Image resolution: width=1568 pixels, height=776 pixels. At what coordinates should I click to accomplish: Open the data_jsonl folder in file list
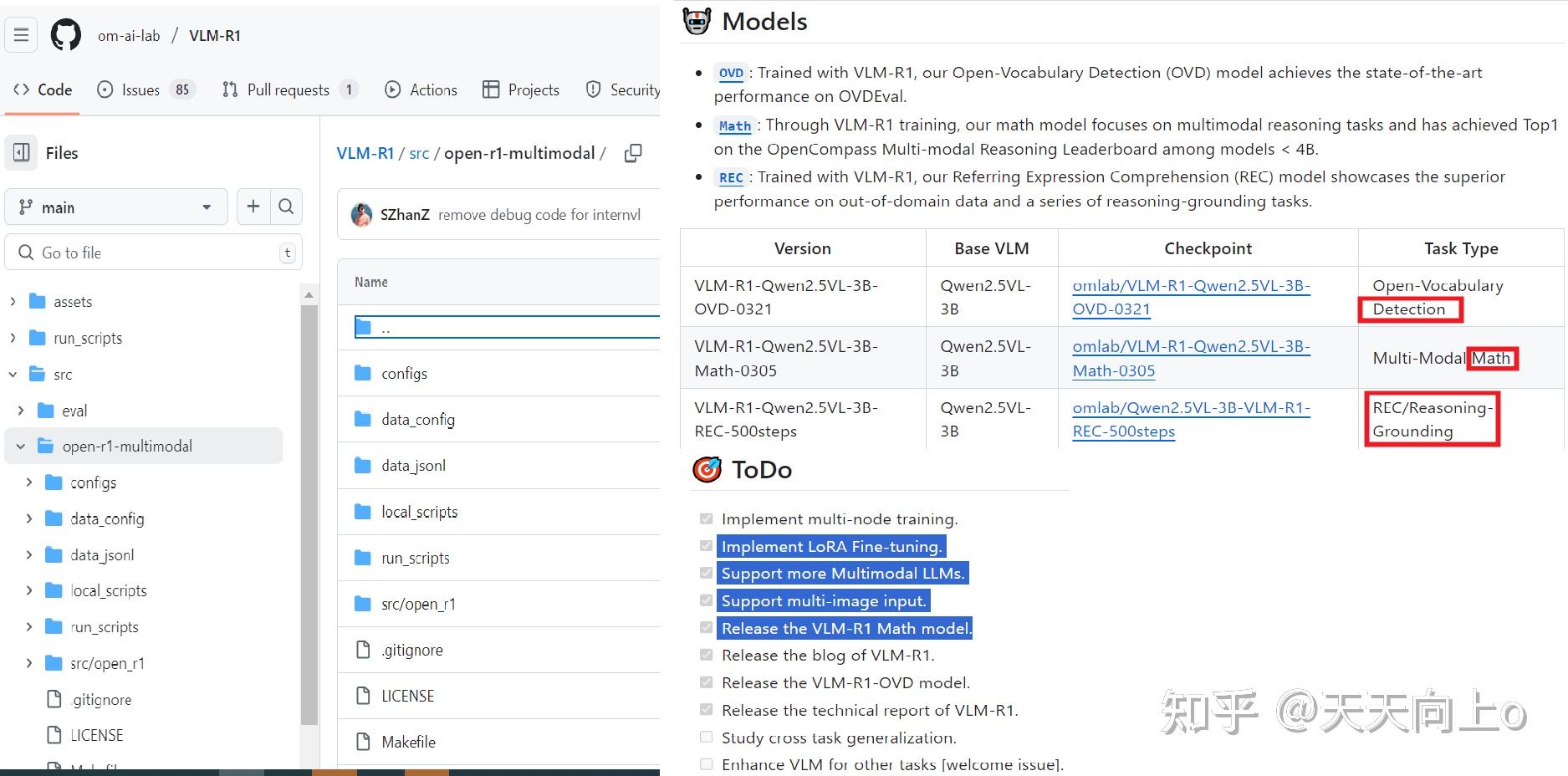(x=413, y=466)
